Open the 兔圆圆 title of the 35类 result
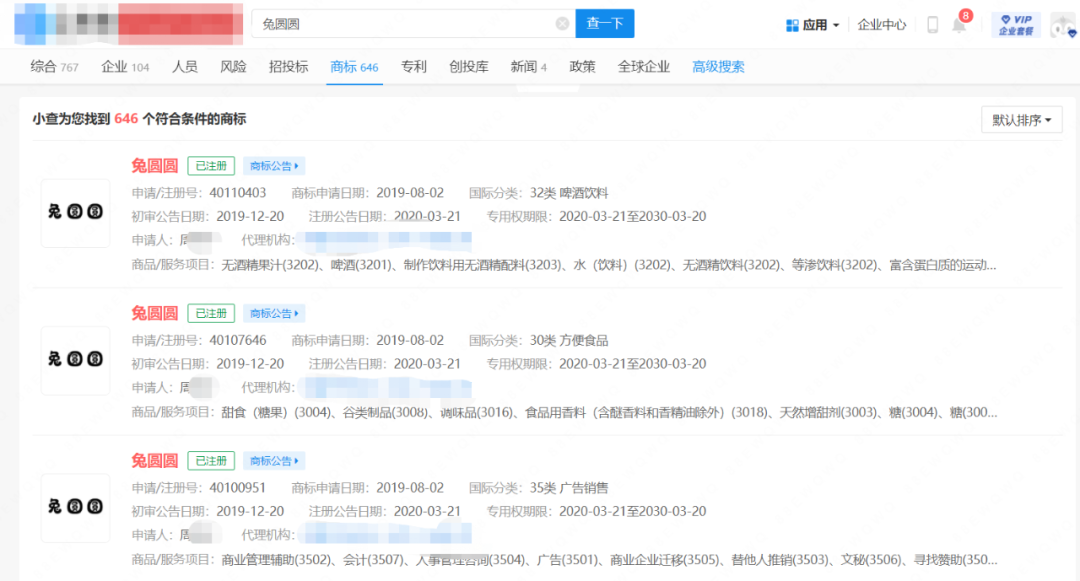1080x581 pixels. pos(155,461)
